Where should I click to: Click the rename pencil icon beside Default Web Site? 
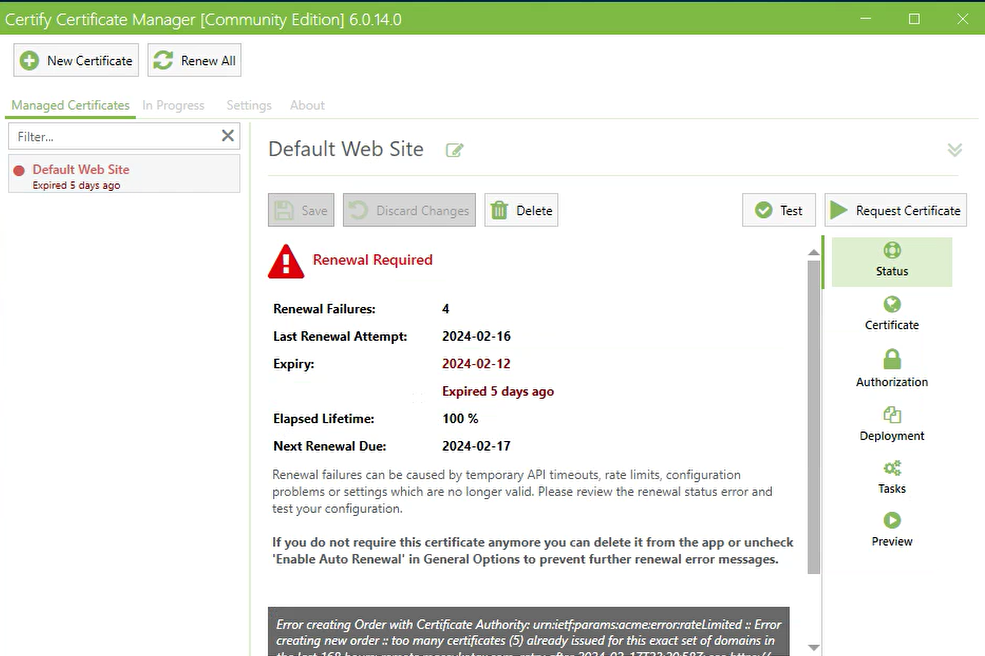[454, 150]
